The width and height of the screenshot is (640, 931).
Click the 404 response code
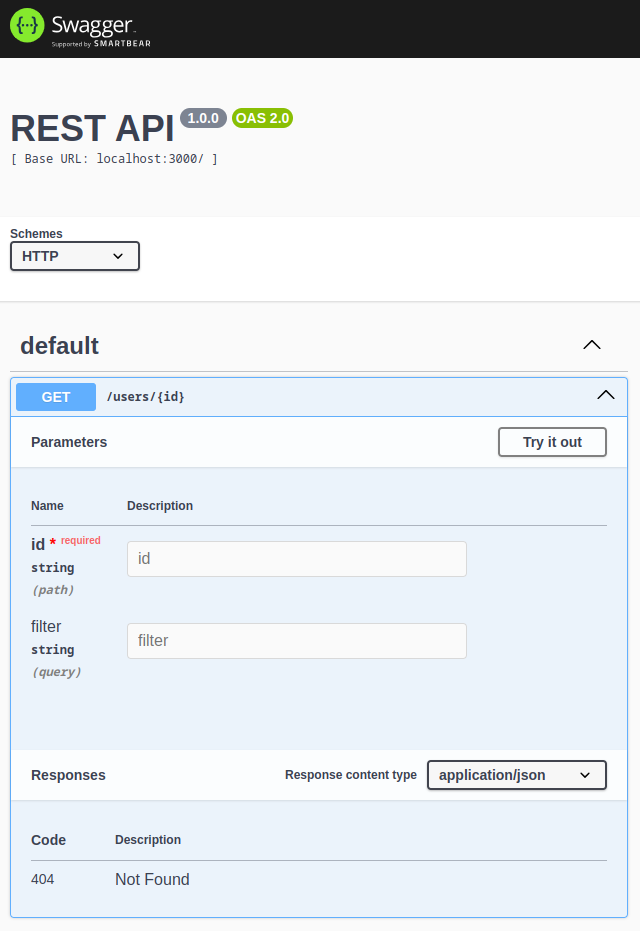pyautogui.click(x=41, y=879)
